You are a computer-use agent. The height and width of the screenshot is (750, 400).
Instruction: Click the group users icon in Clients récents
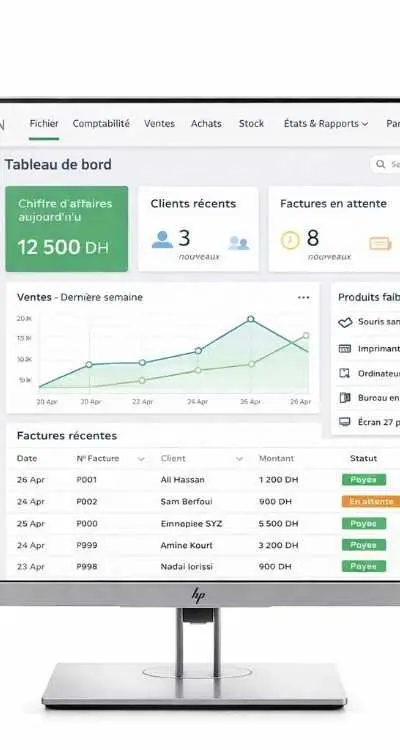(x=239, y=243)
